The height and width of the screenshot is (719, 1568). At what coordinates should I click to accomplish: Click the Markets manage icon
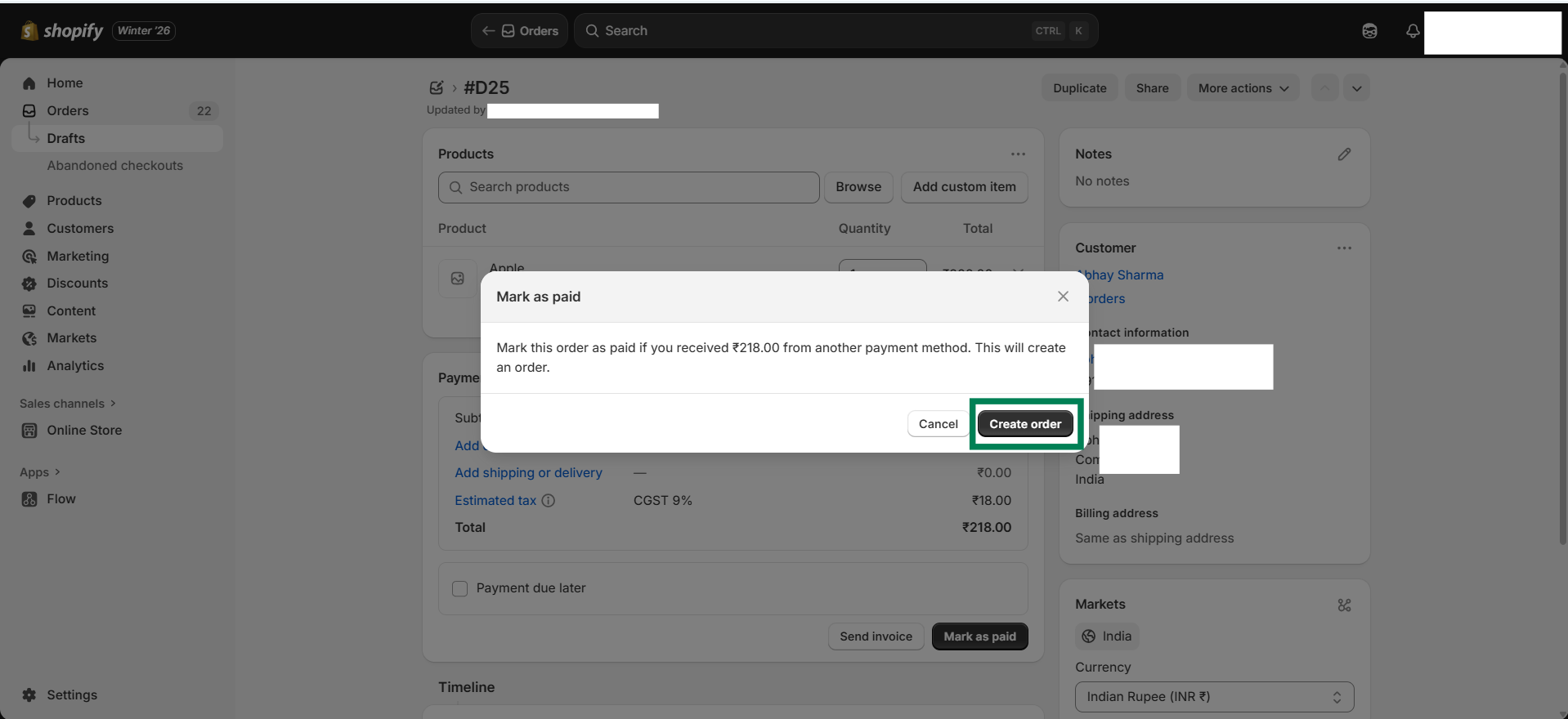(x=1344, y=605)
